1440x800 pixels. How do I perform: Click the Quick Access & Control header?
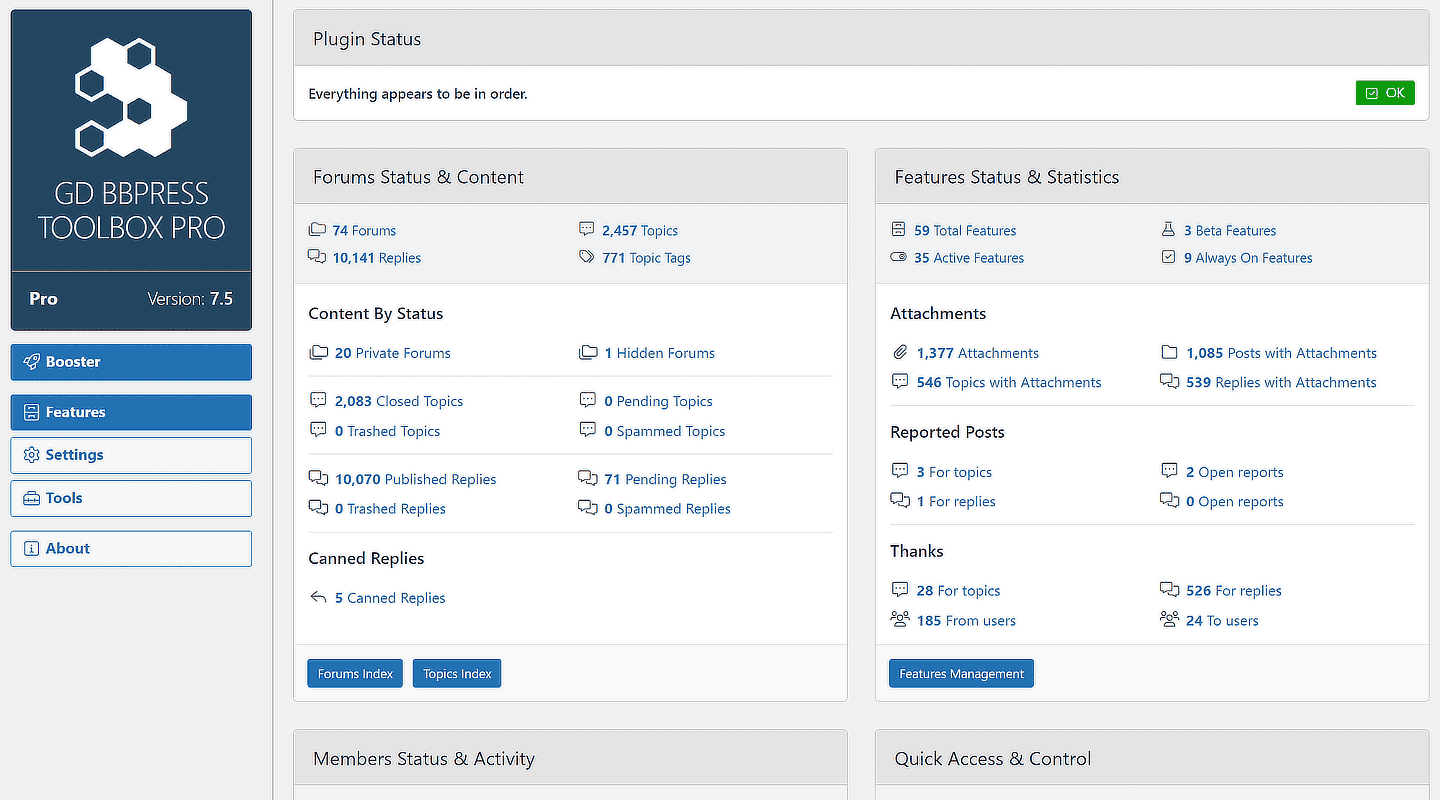1152,758
